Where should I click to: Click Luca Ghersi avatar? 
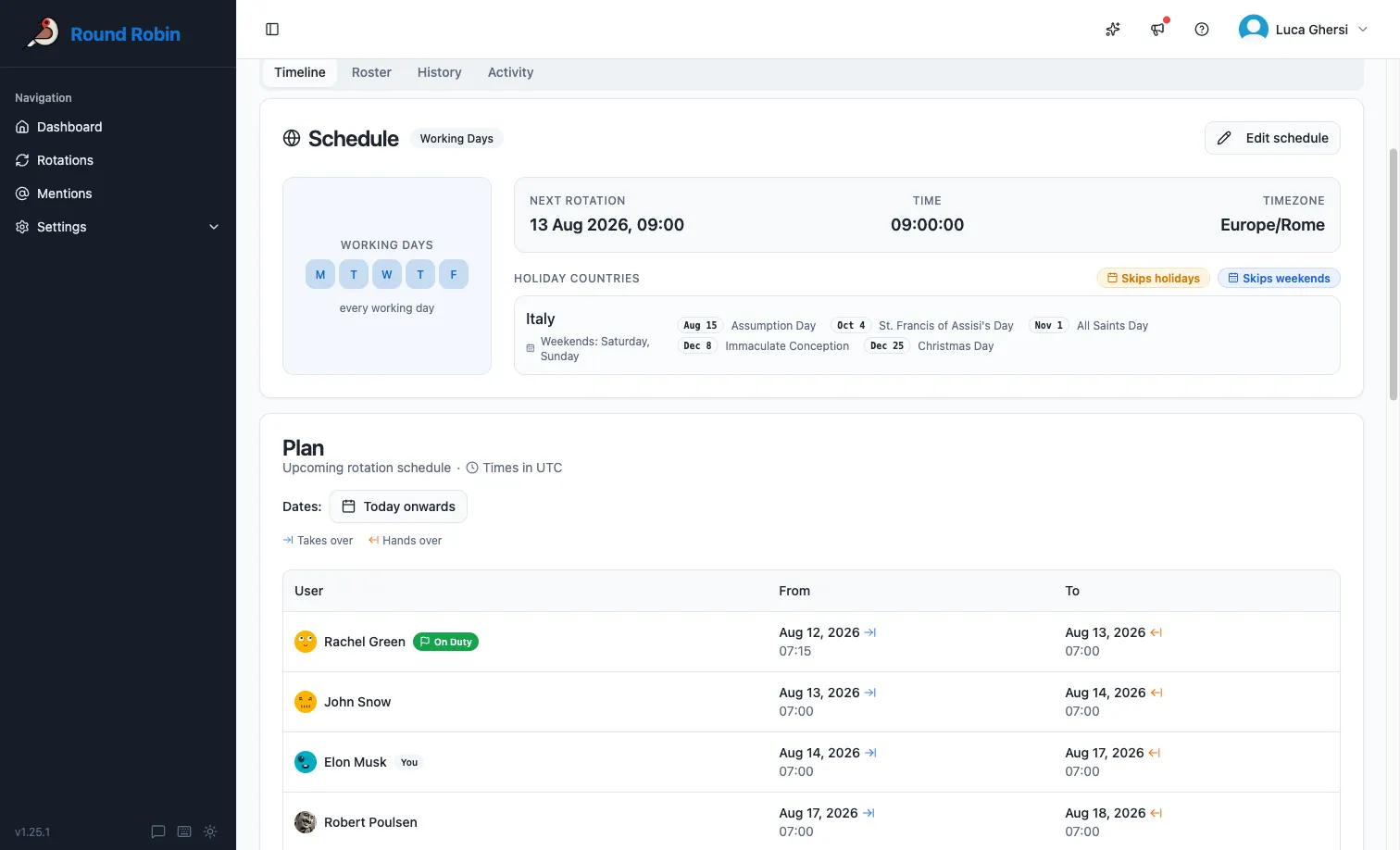click(x=1254, y=30)
